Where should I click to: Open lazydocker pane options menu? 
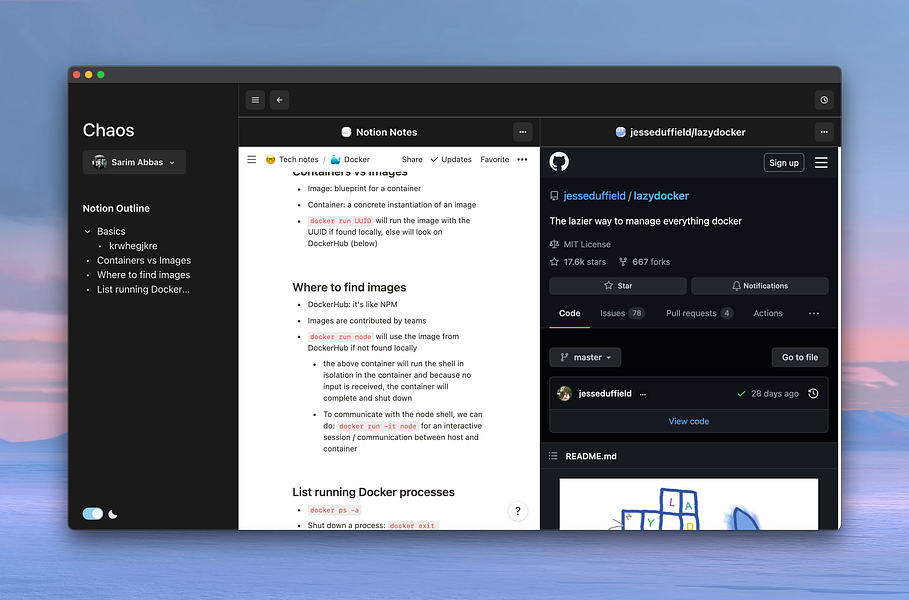[x=824, y=132]
